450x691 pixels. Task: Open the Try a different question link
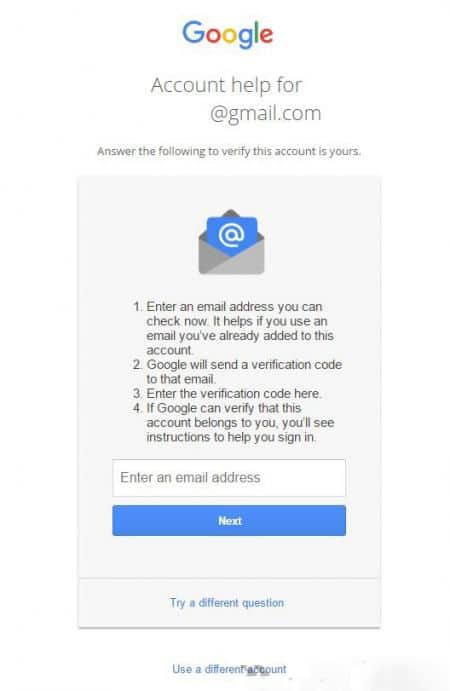coord(227,602)
